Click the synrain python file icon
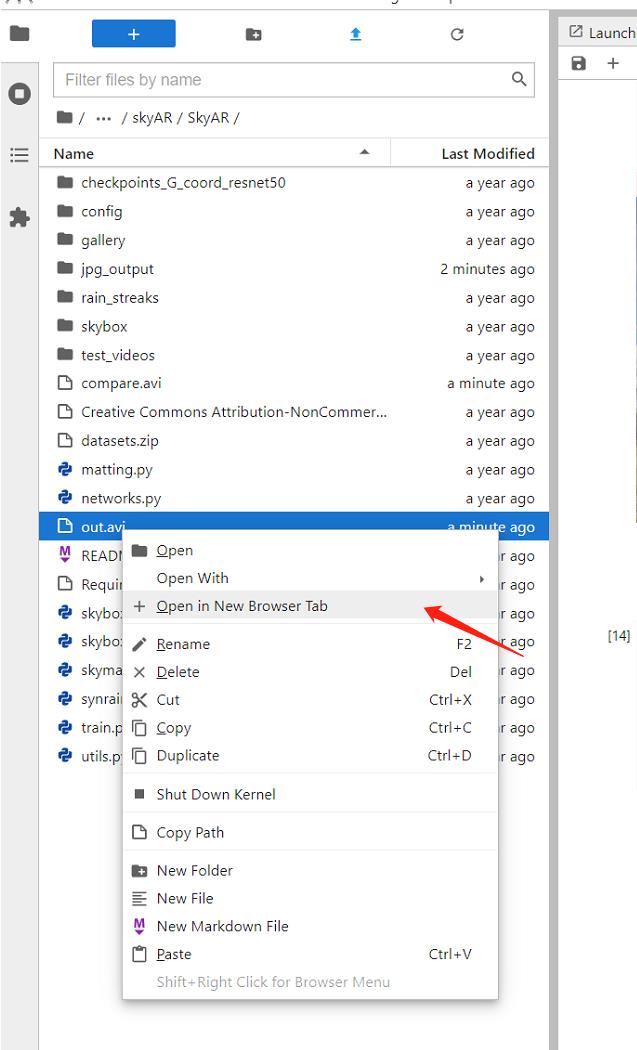The width and height of the screenshot is (637, 1050). (65, 698)
